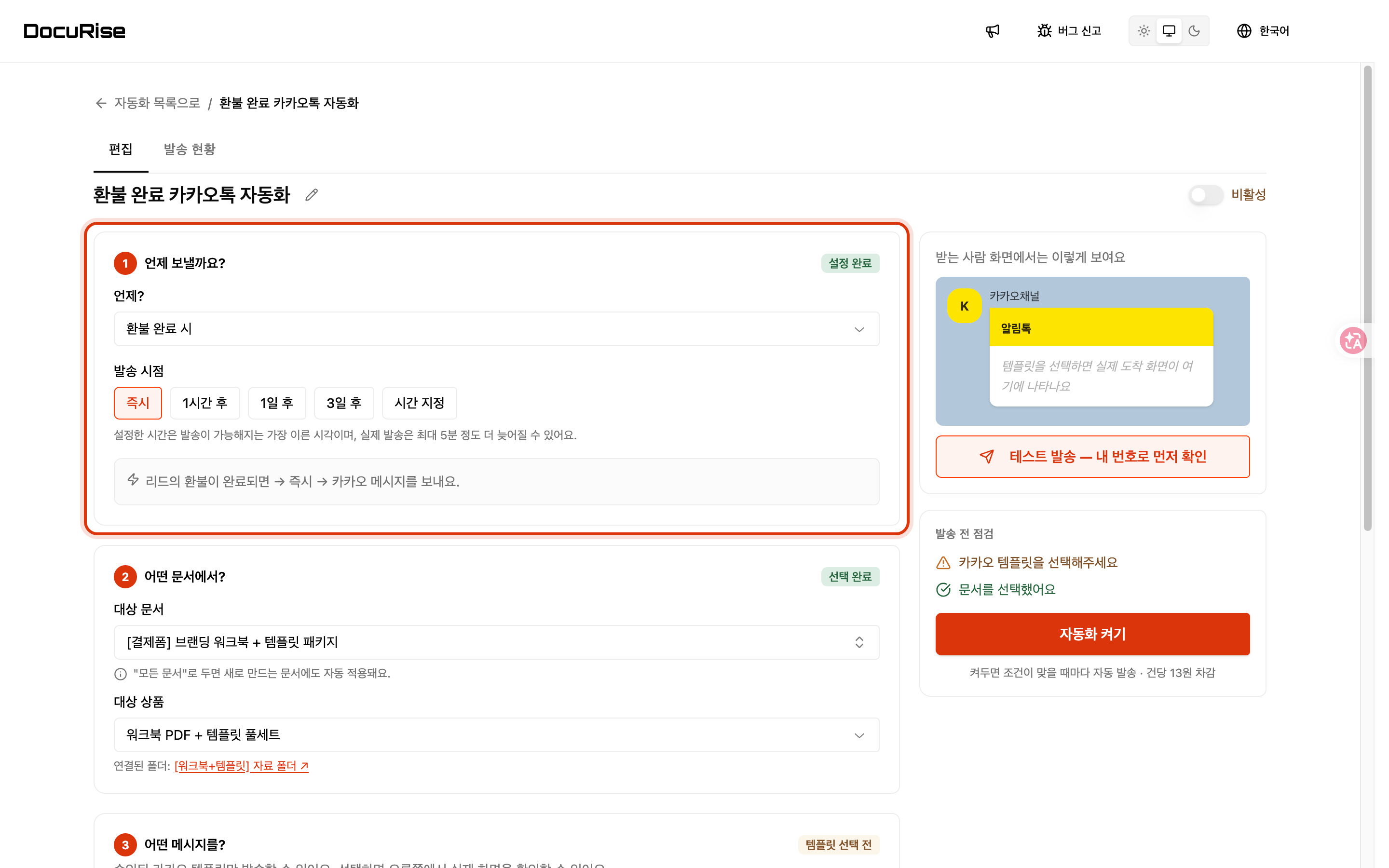The height and width of the screenshot is (868, 1389).
Task: Toggle the 비활성 activation switch
Action: [x=1205, y=195]
